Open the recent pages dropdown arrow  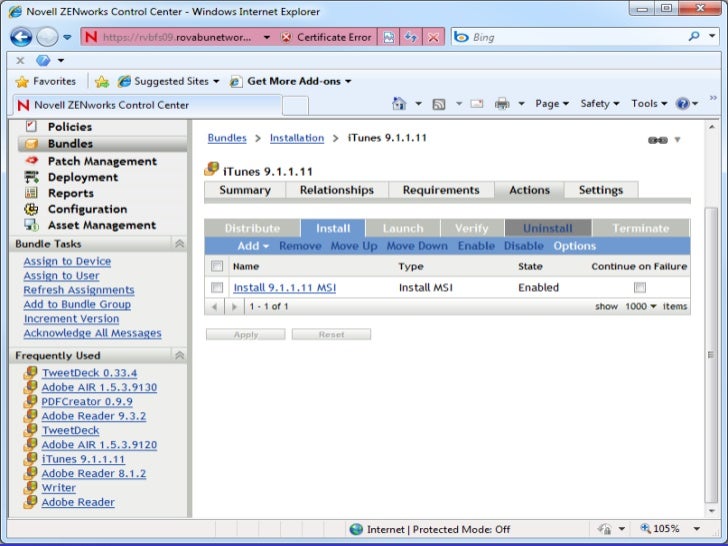pos(67,37)
